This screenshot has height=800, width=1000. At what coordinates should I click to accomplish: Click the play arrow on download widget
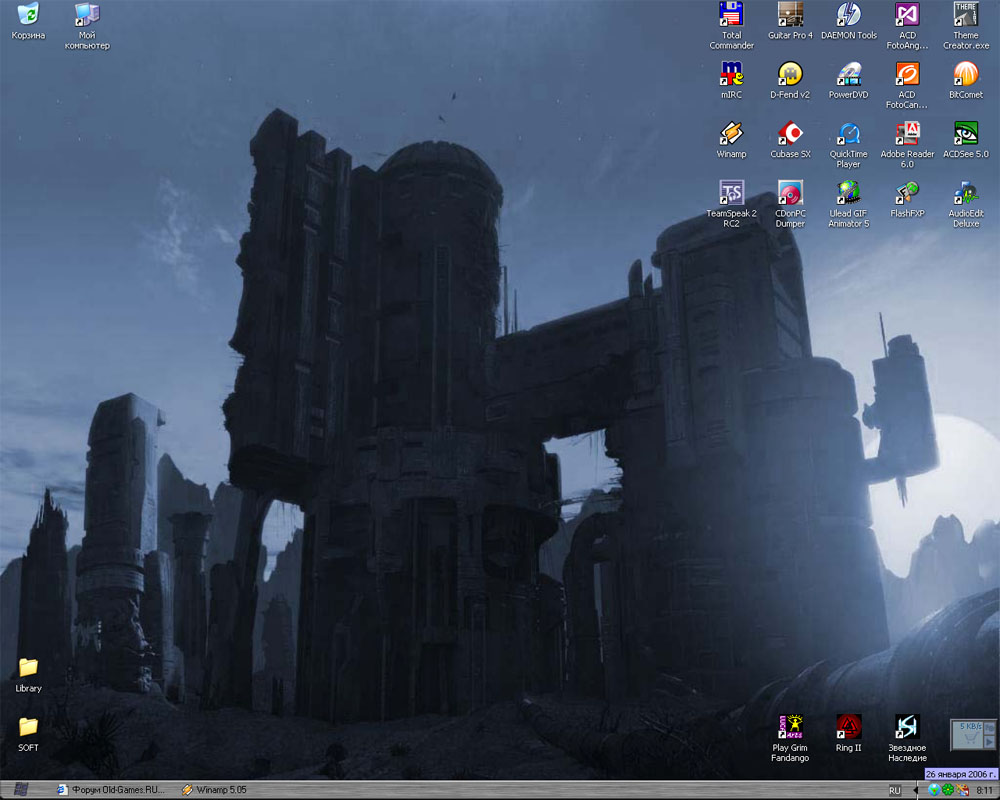click(989, 741)
